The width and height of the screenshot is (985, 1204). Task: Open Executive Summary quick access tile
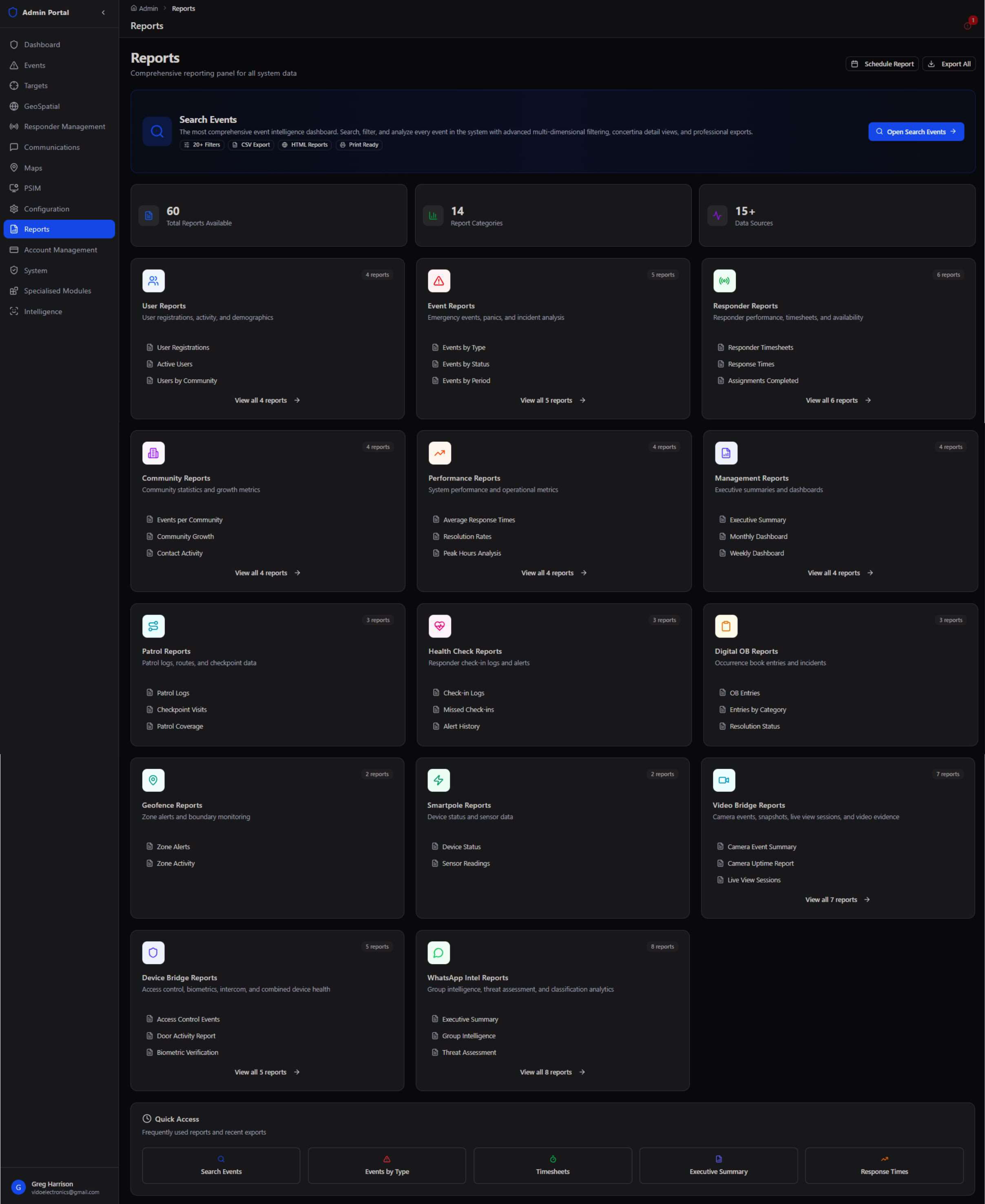pos(718,1165)
